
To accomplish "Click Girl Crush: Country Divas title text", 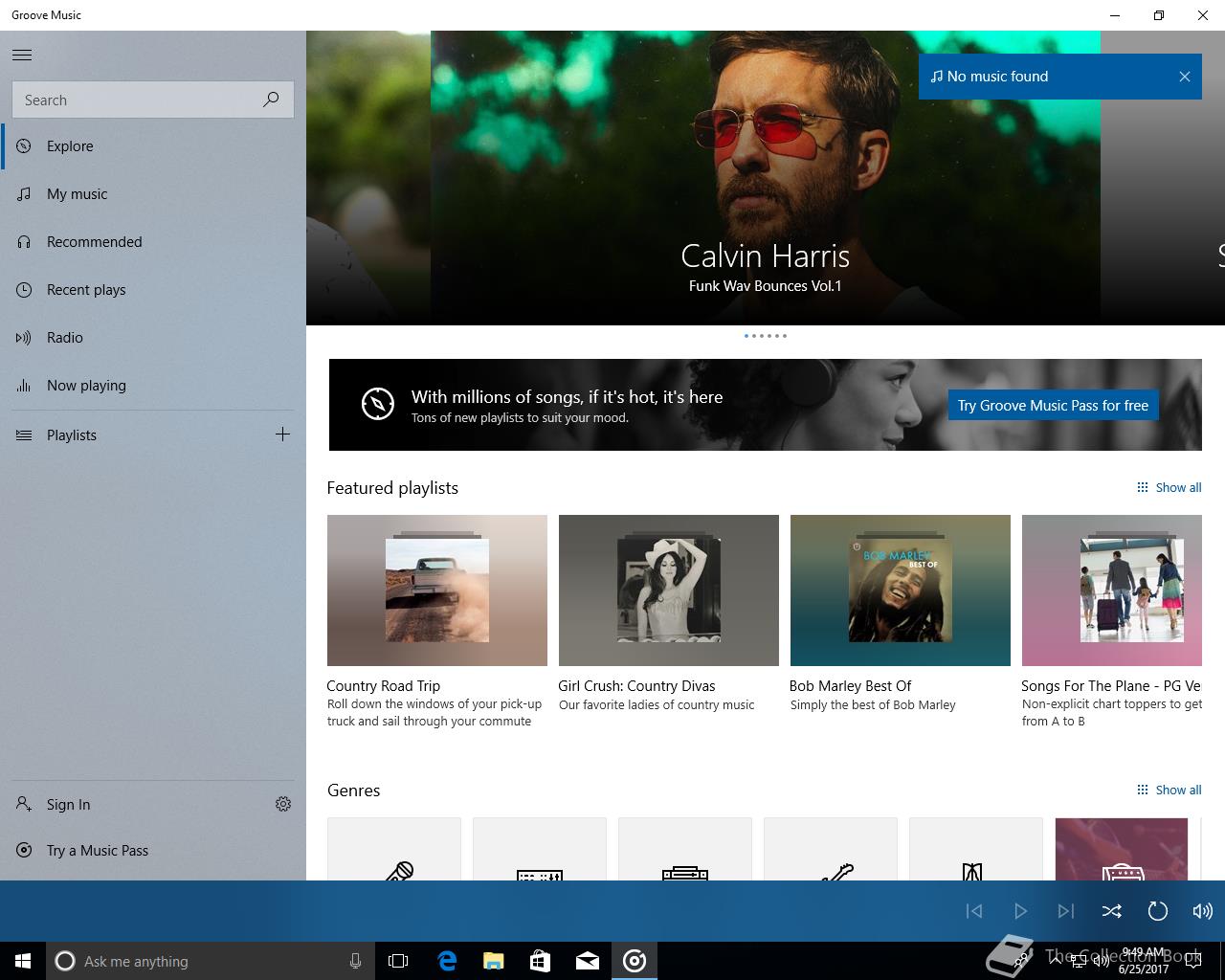I will click(637, 686).
